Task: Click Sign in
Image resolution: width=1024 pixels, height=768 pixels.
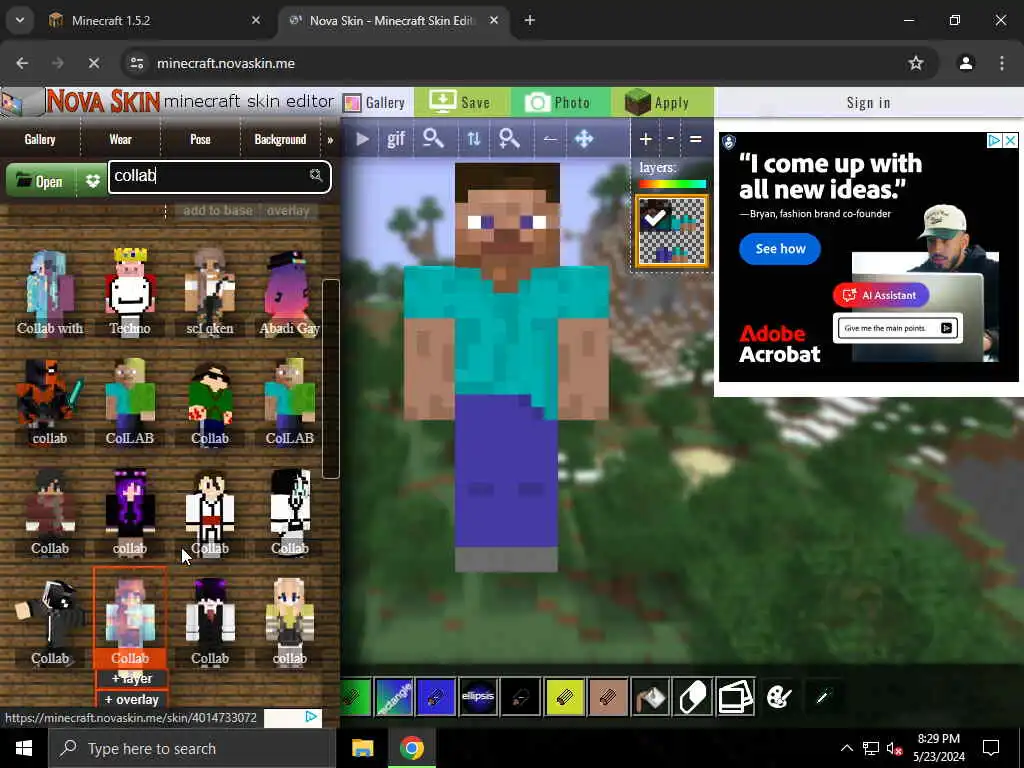Action: (x=868, y=103)
